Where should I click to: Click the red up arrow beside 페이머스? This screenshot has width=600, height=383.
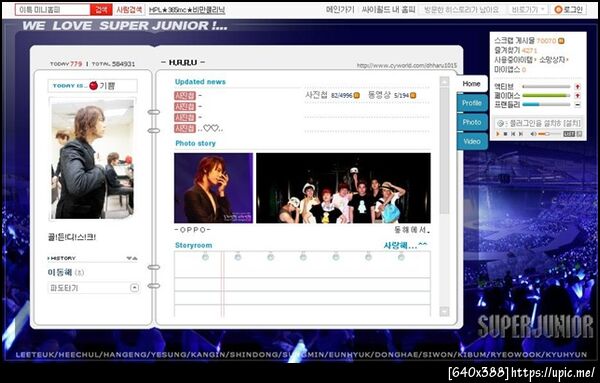[x=577, y=95]
